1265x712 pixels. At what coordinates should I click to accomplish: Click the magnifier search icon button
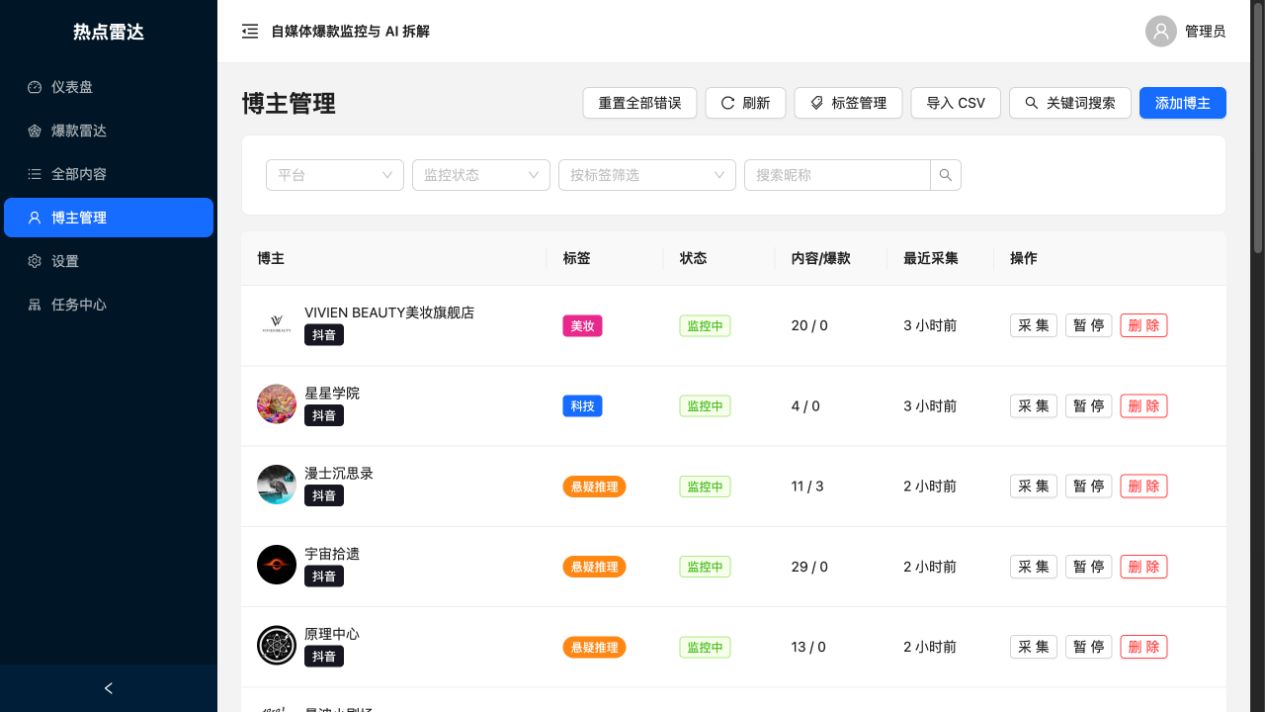[946, 175]
